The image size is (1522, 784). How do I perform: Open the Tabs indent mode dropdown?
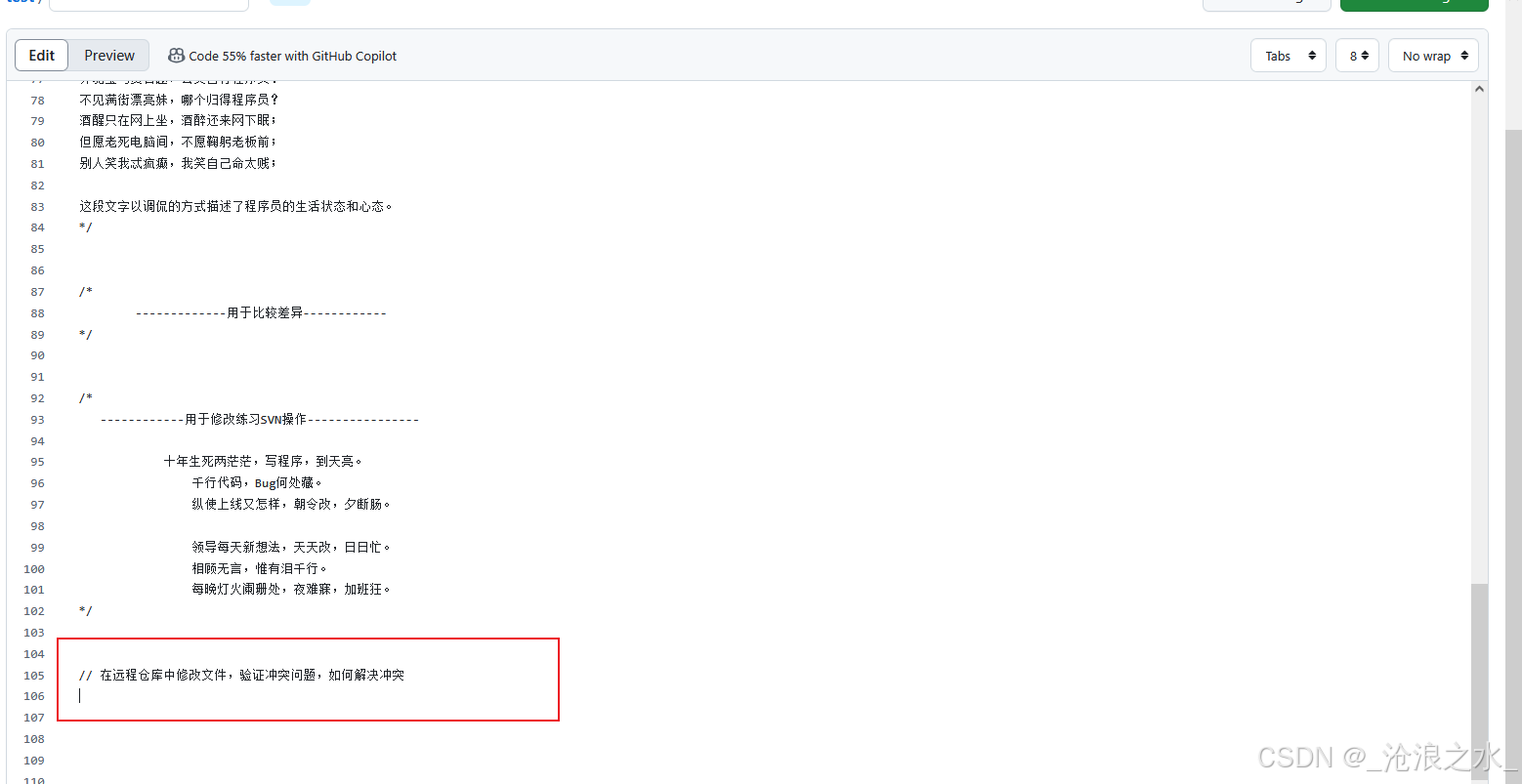tap(1289, 56)
